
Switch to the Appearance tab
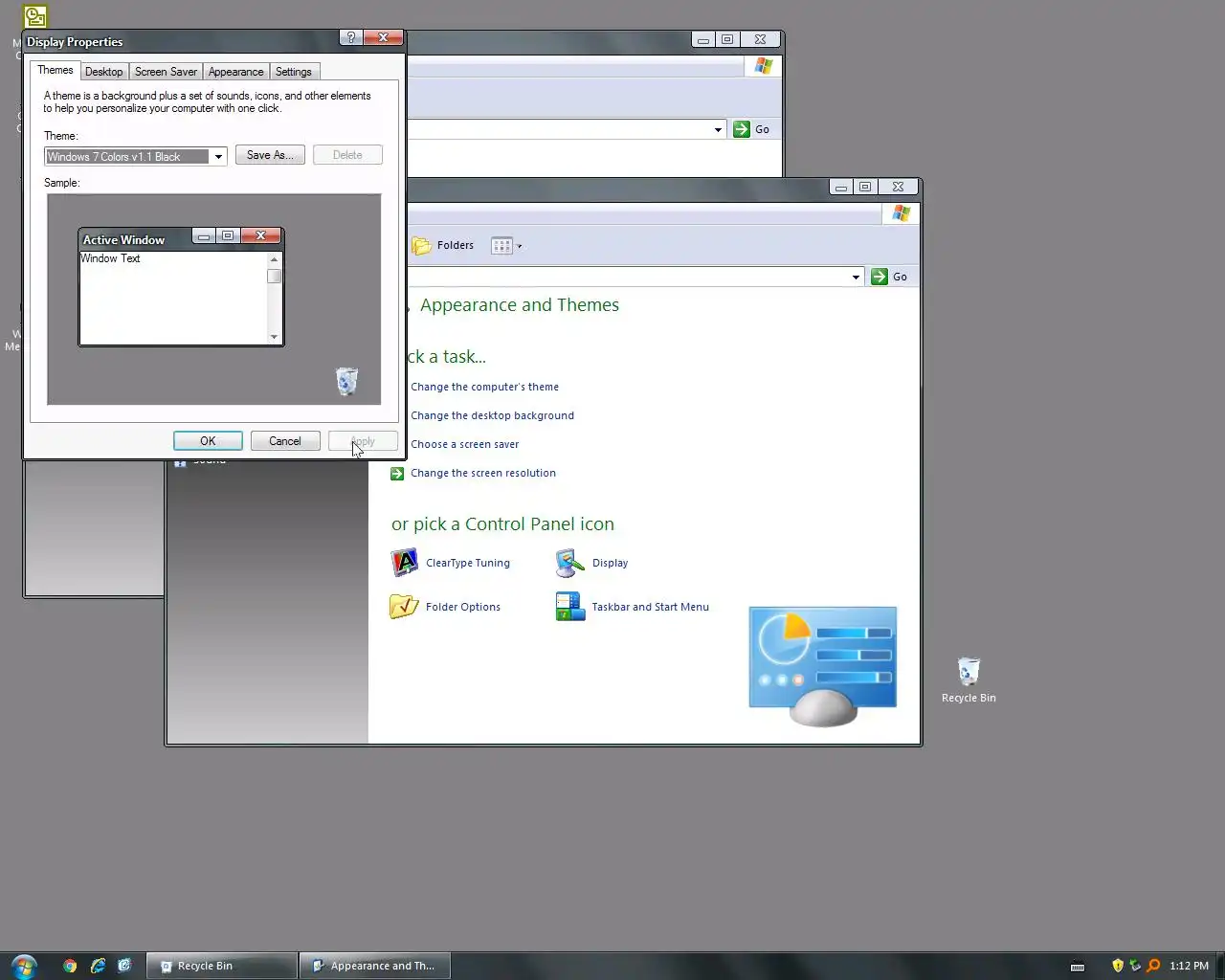click(x=235, y=72)
